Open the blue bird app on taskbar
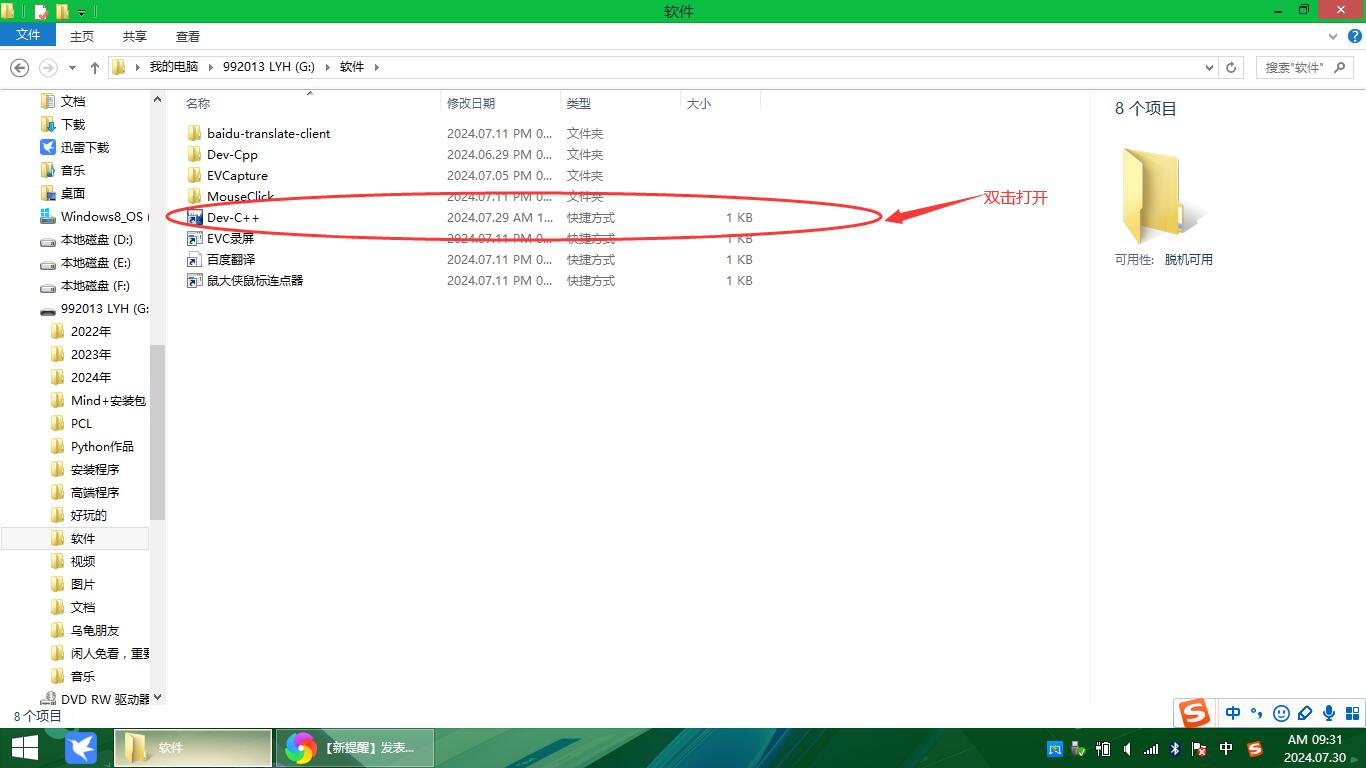This screenshot has width=1366, height=768. (x=81, y=748)
